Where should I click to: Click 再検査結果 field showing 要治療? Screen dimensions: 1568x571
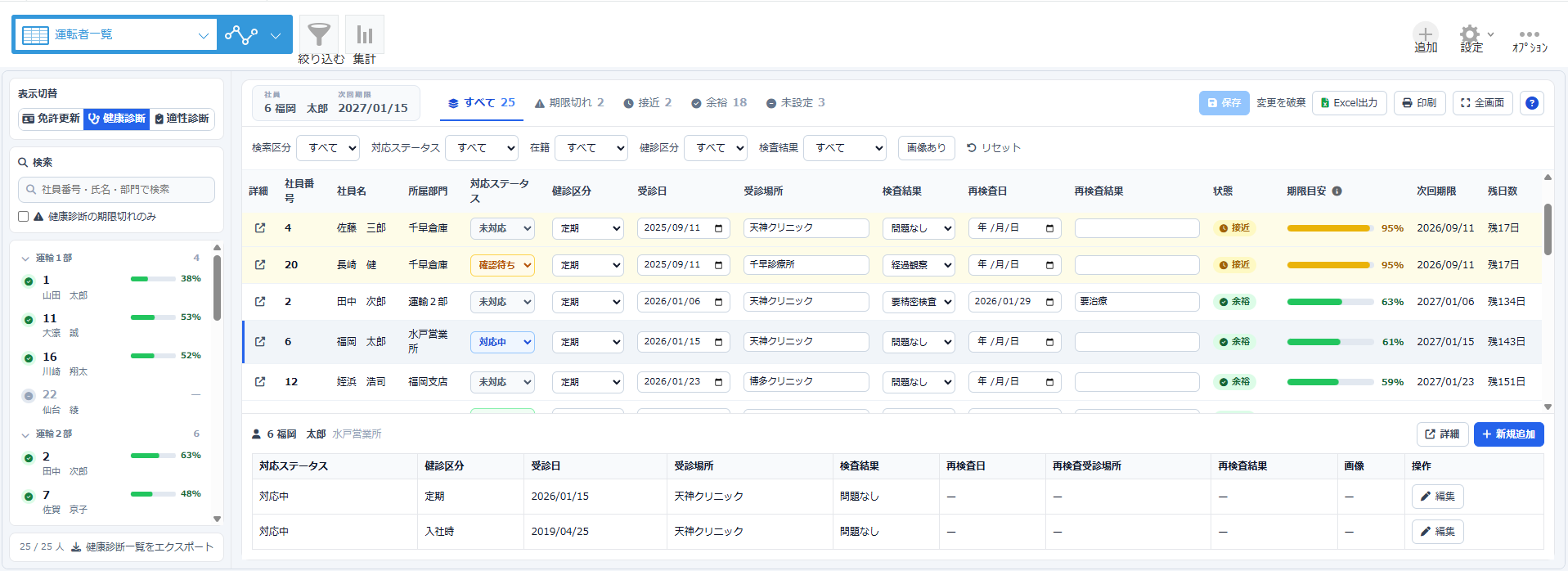click(x=1136, y=302)
